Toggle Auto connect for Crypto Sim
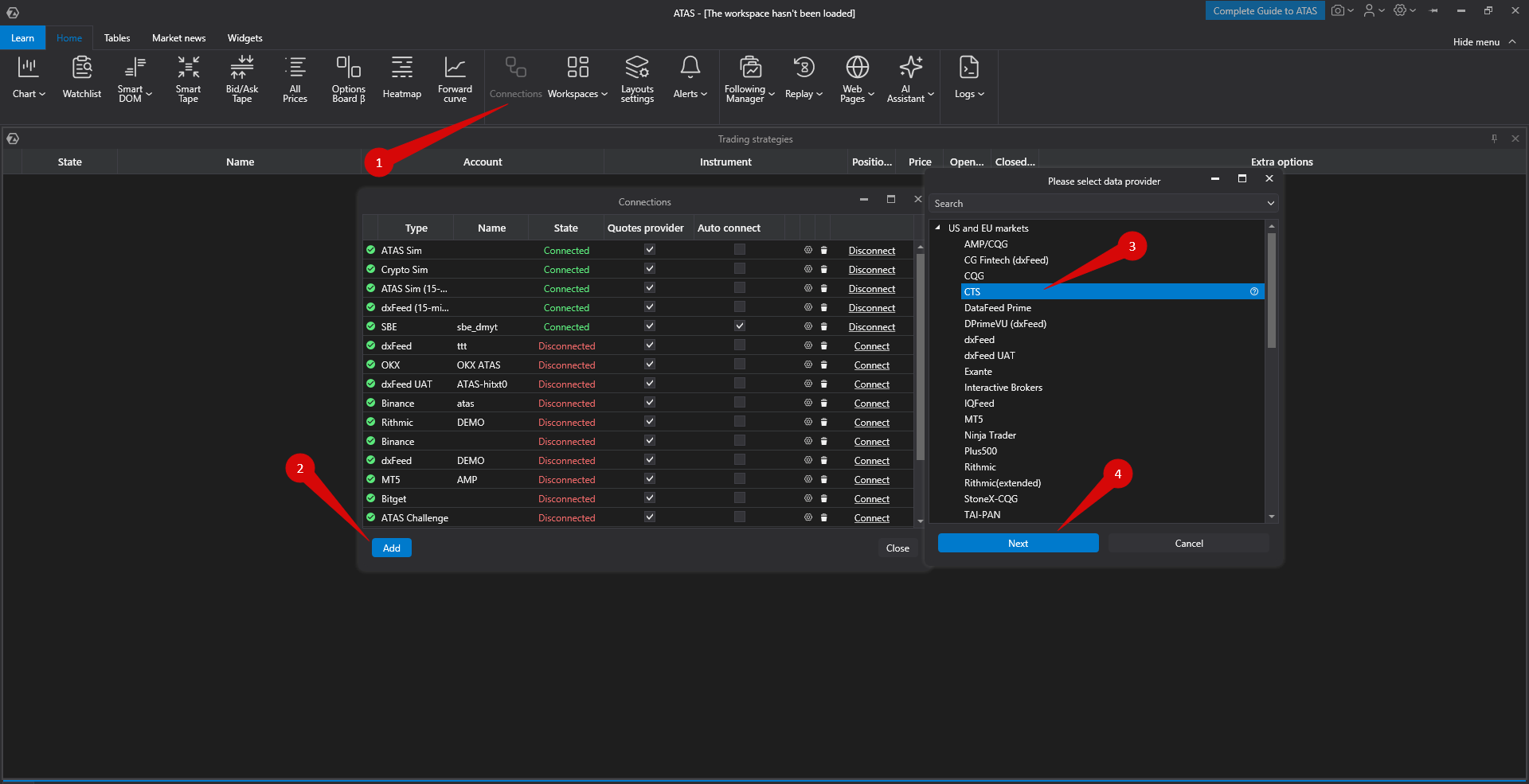 click(740, 268)
